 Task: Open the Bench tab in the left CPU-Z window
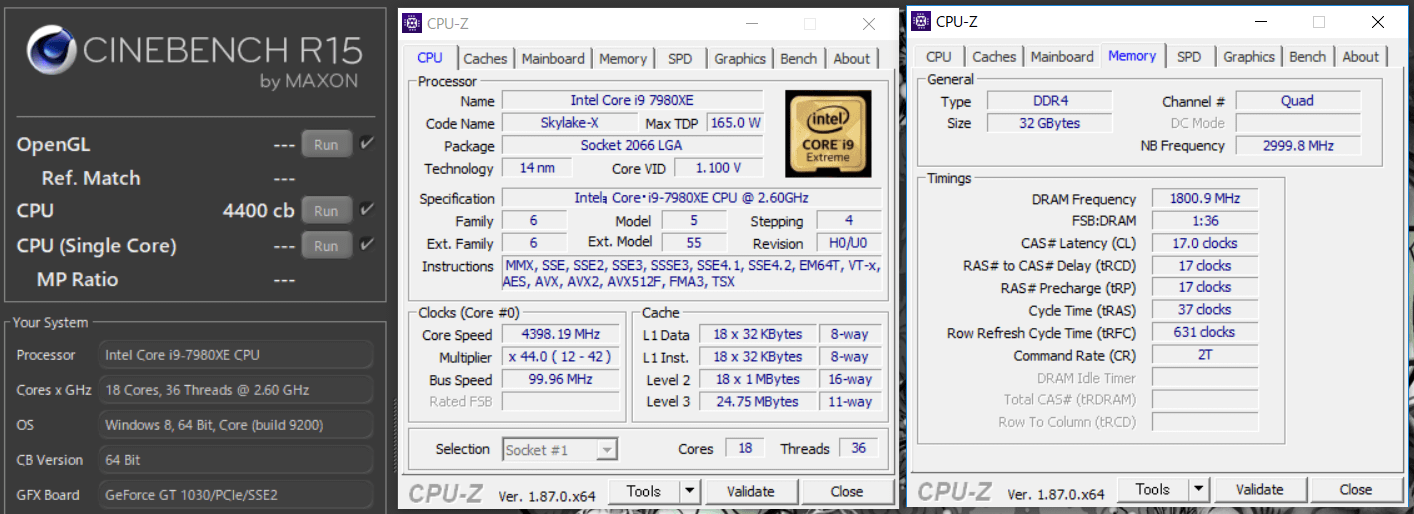coord(798,59)
